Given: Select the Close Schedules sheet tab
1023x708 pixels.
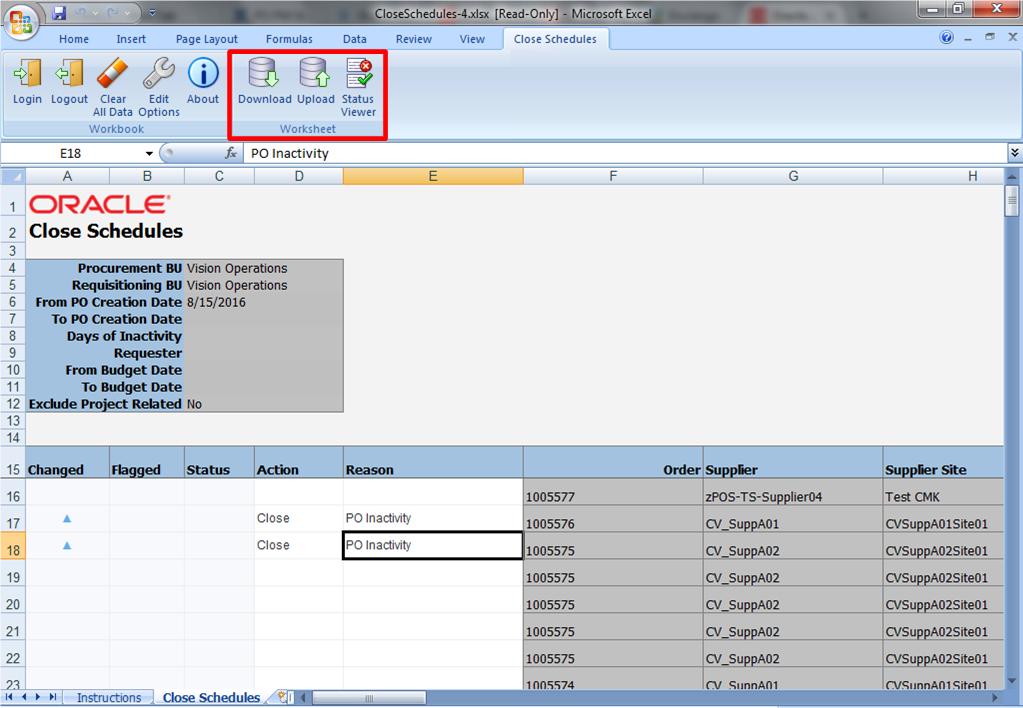Looking at the screenshot, I should click(211, 698).
